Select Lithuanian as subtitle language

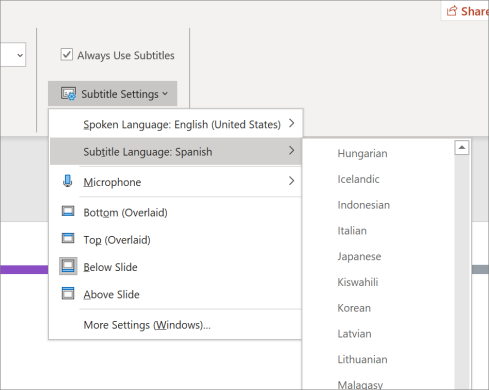(378, 359)
